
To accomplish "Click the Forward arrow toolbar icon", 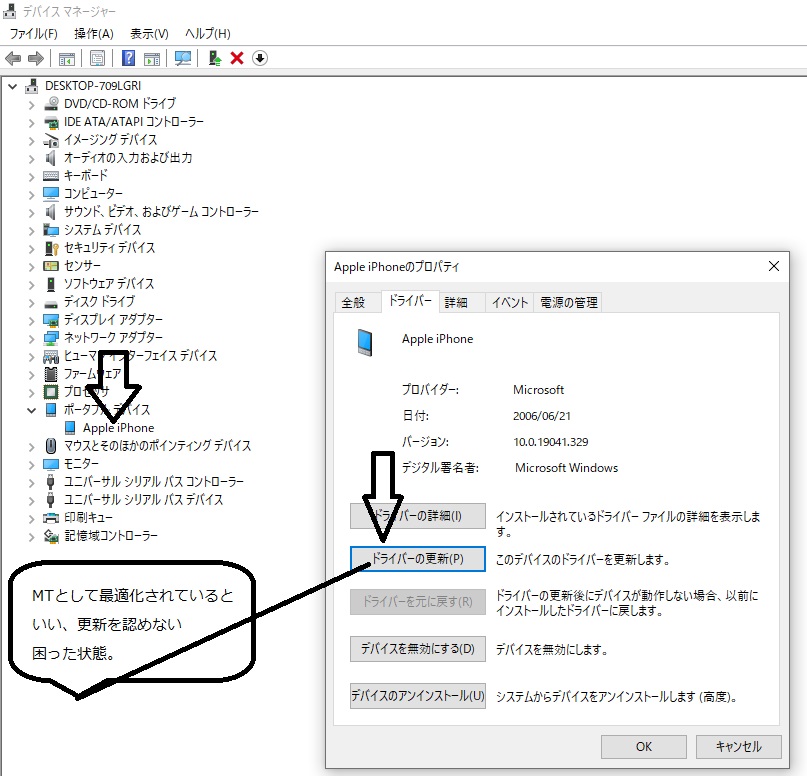I will point(36,59).
